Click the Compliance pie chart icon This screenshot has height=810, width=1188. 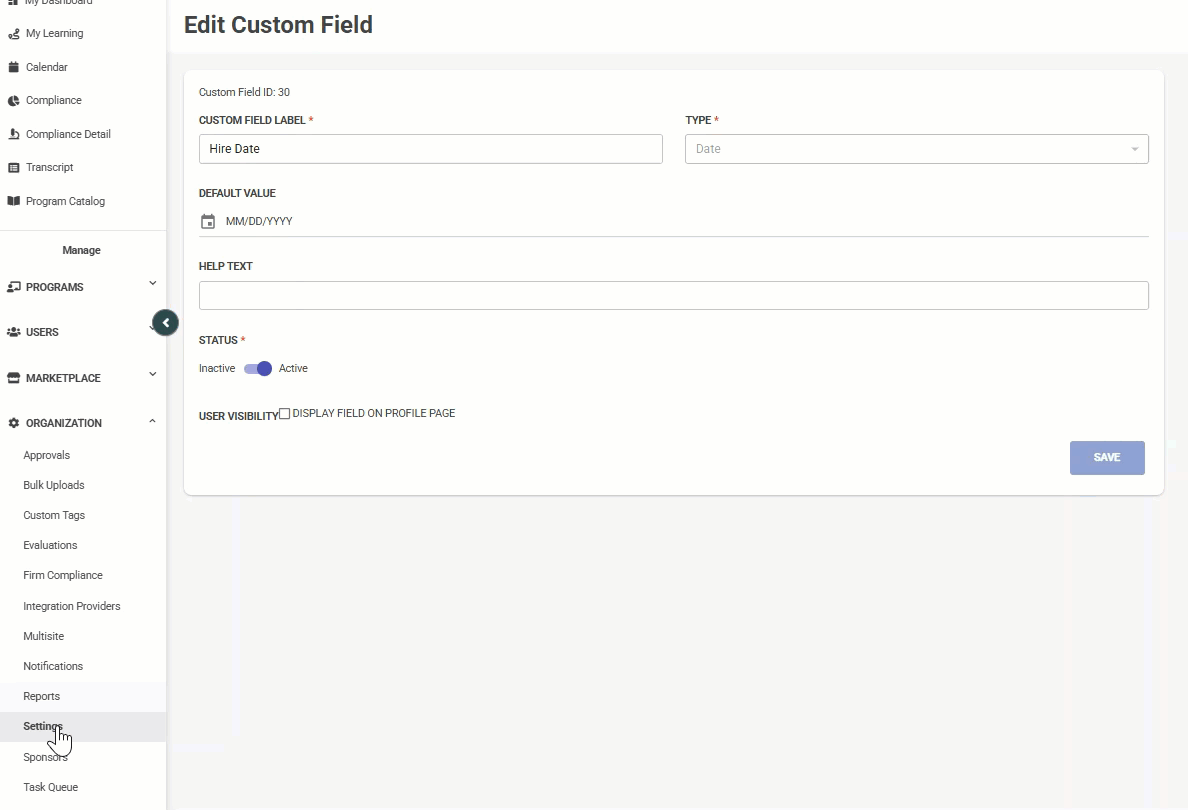[14, 101]
